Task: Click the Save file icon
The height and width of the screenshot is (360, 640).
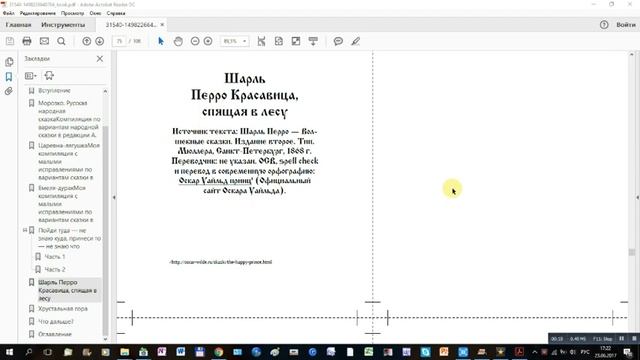Action: point(10,41)
